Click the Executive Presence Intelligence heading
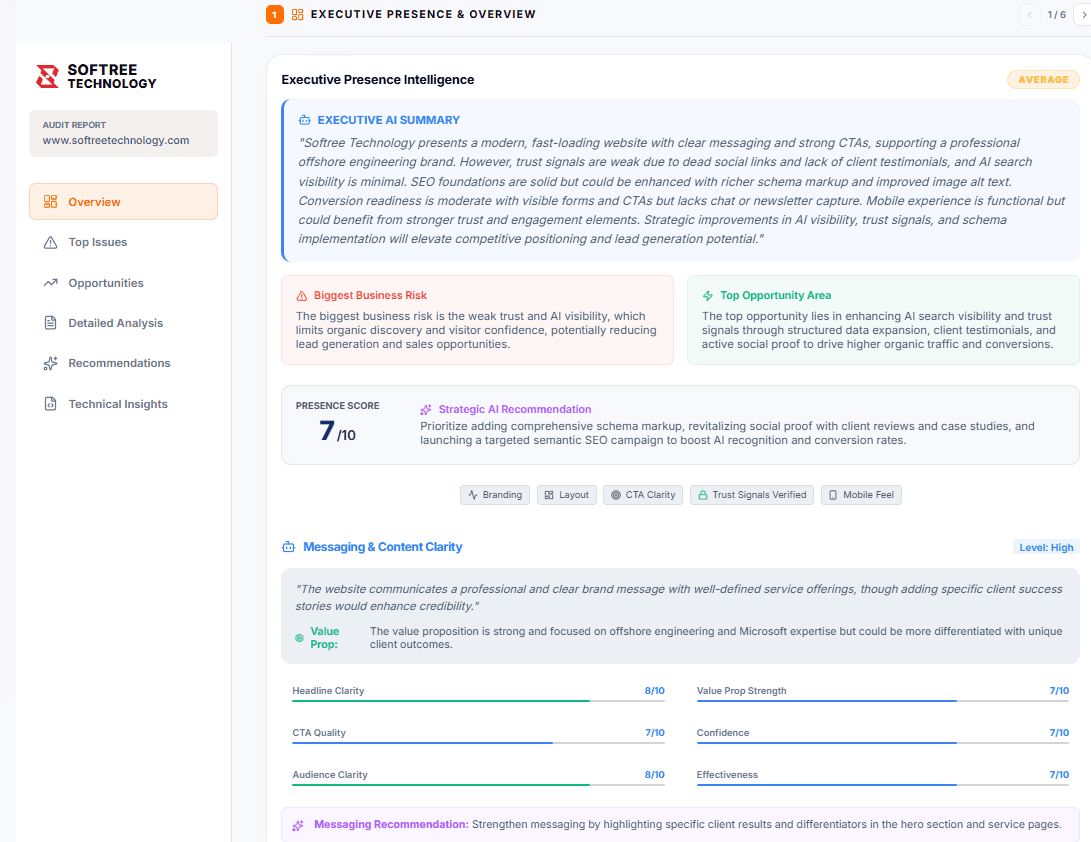The width and height of the screenshot is (1091, 842). pyautogui.click(x=378, y=79)
